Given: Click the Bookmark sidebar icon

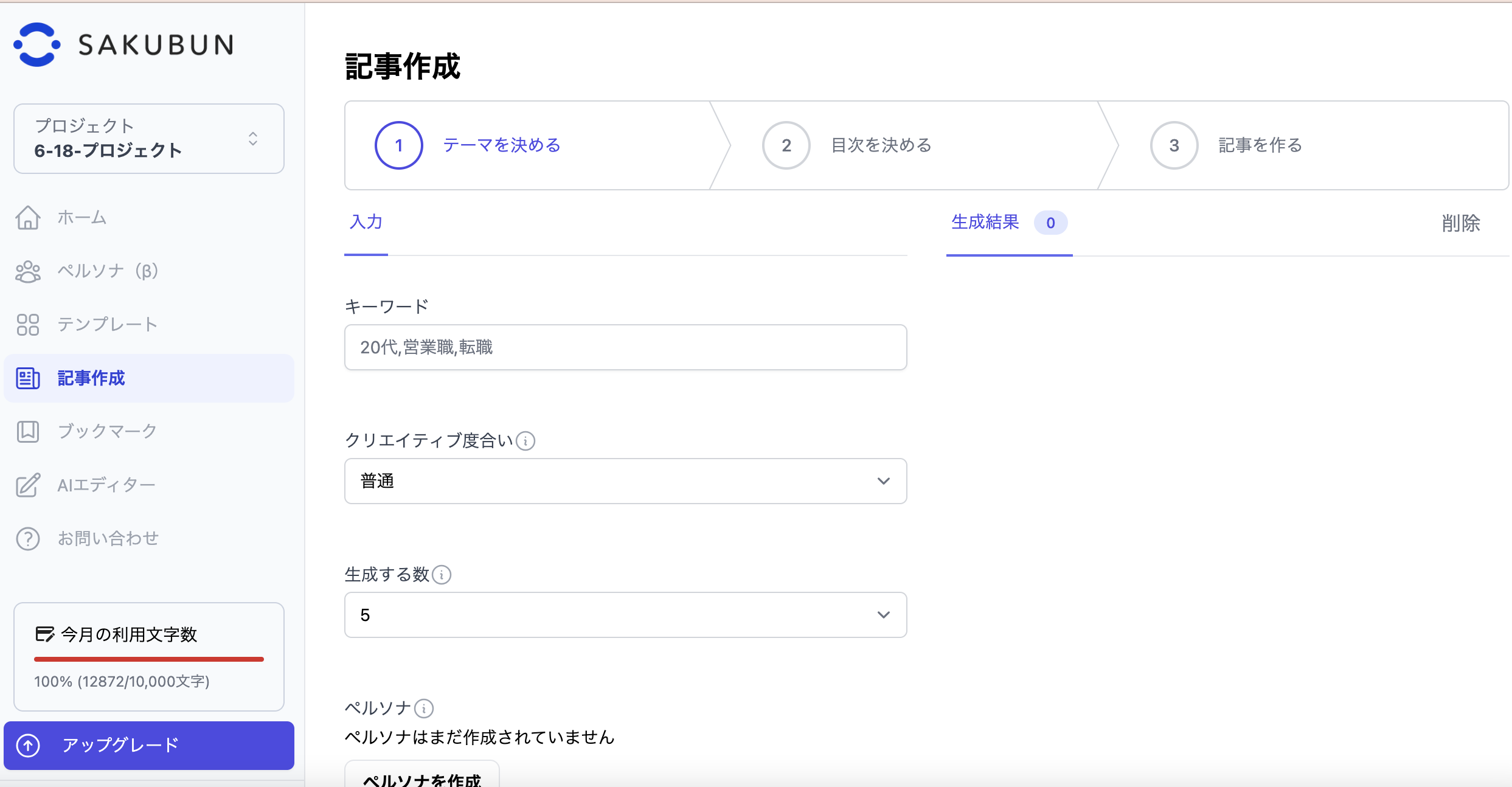Looking at the screenshot, I should pos(28,431).
